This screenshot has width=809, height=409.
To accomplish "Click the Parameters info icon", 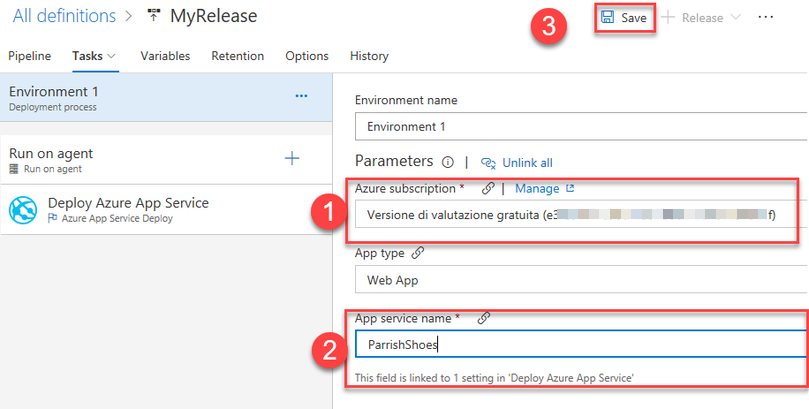I will pyautogui.click(x=447, y=162).
